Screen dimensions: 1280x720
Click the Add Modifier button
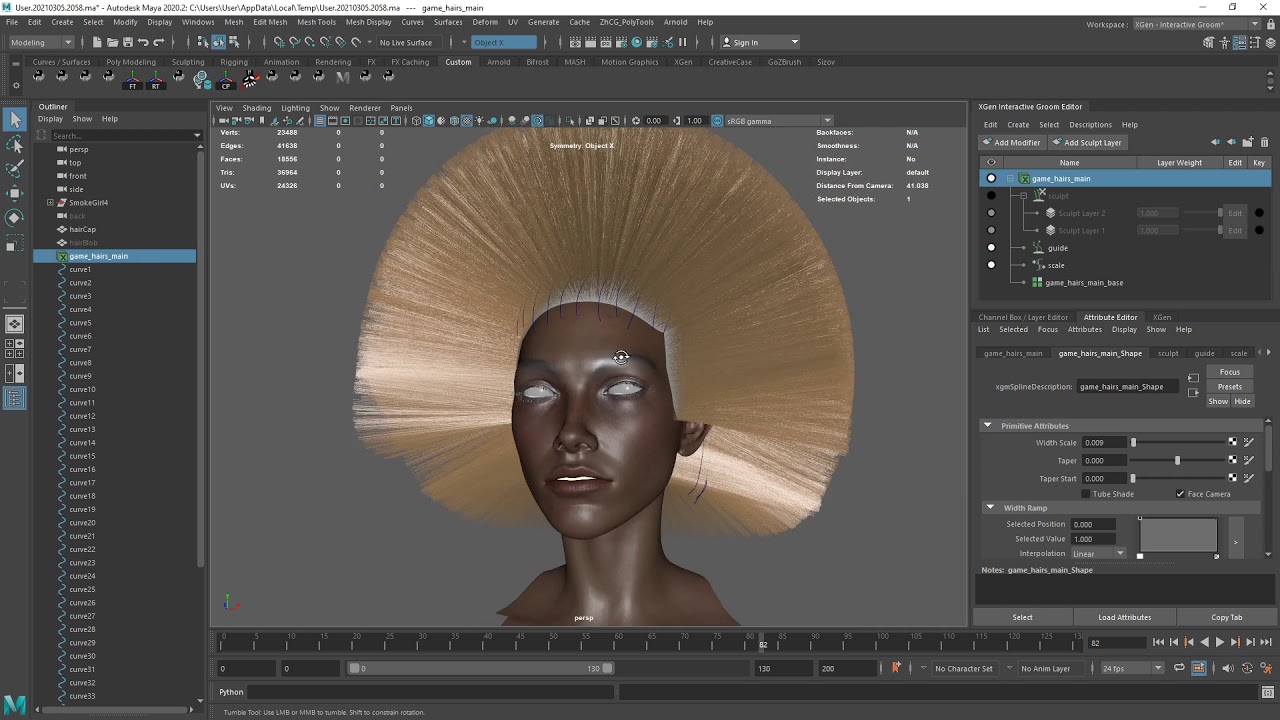click(x=1012, y=142)
